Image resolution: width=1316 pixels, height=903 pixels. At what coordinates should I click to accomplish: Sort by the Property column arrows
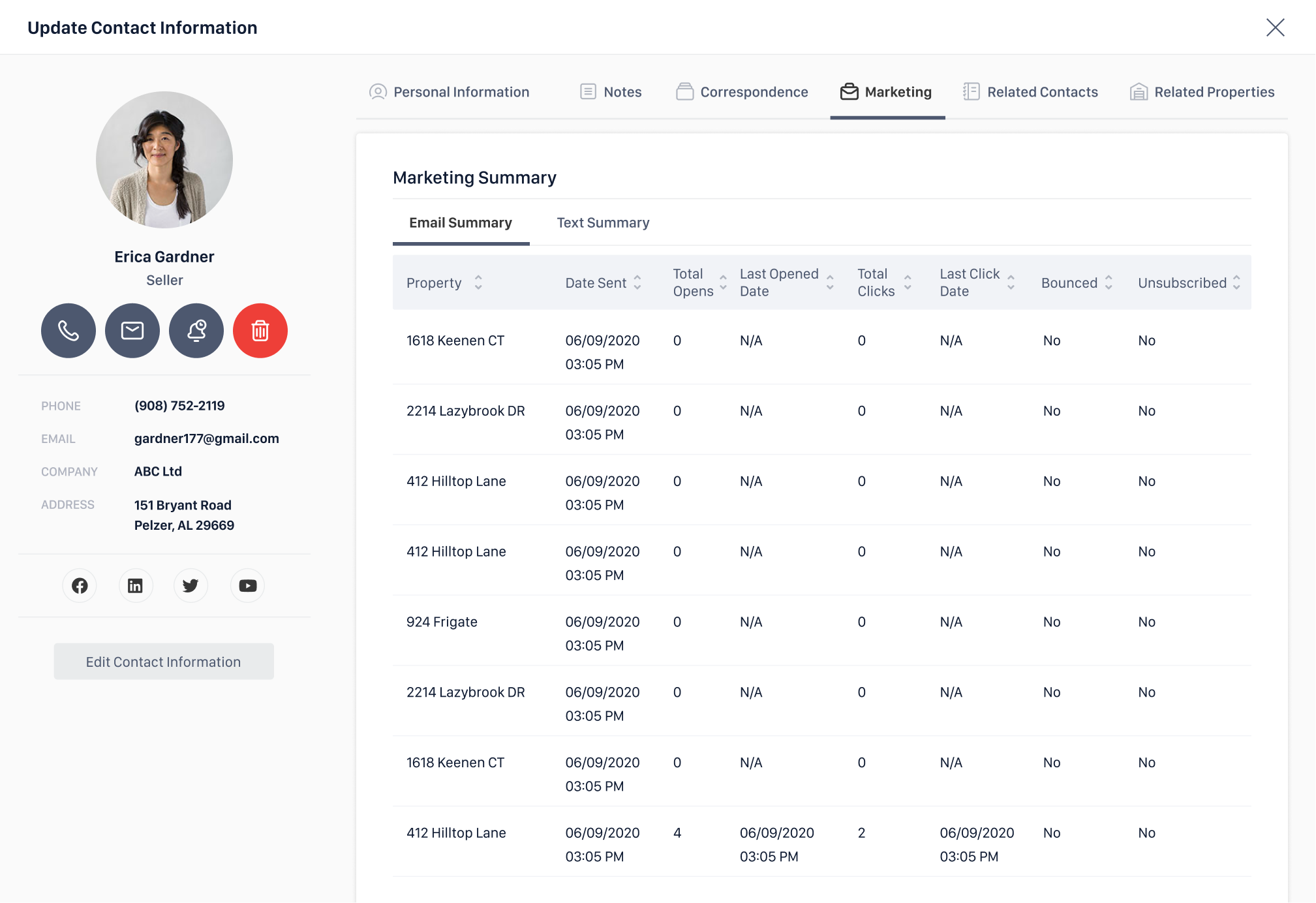(478, 283)
